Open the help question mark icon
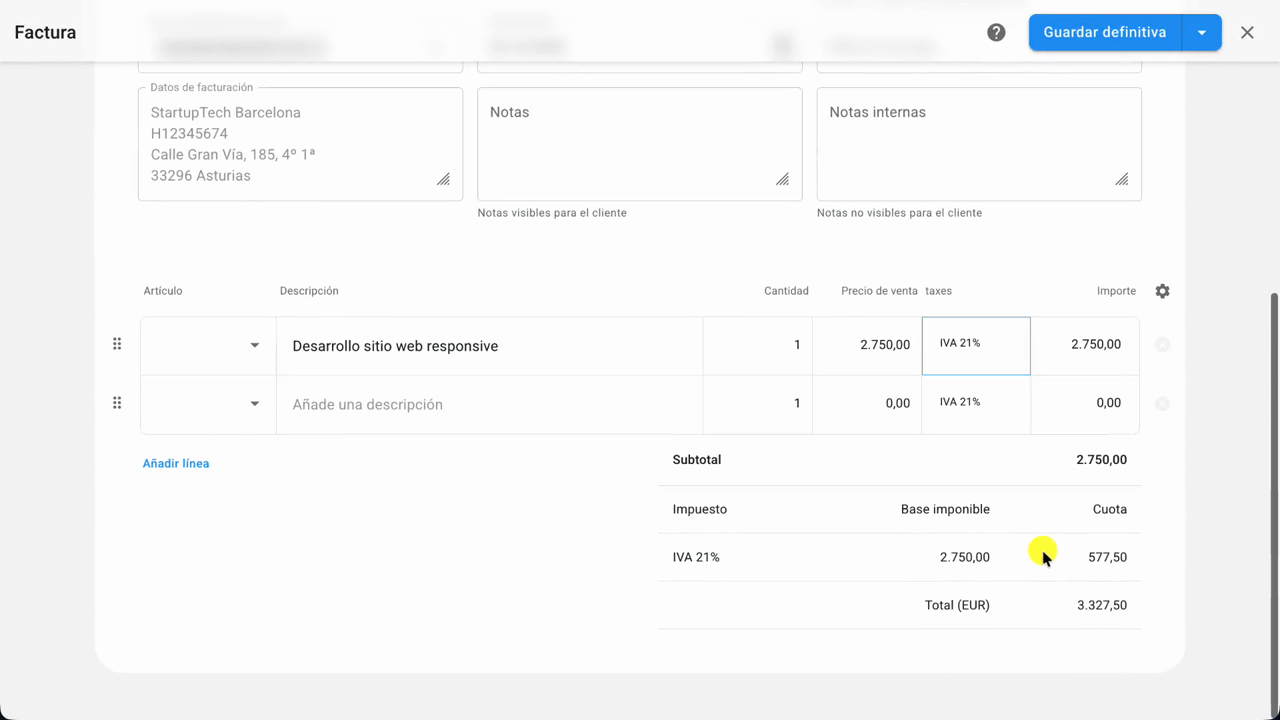 (996, 32)
